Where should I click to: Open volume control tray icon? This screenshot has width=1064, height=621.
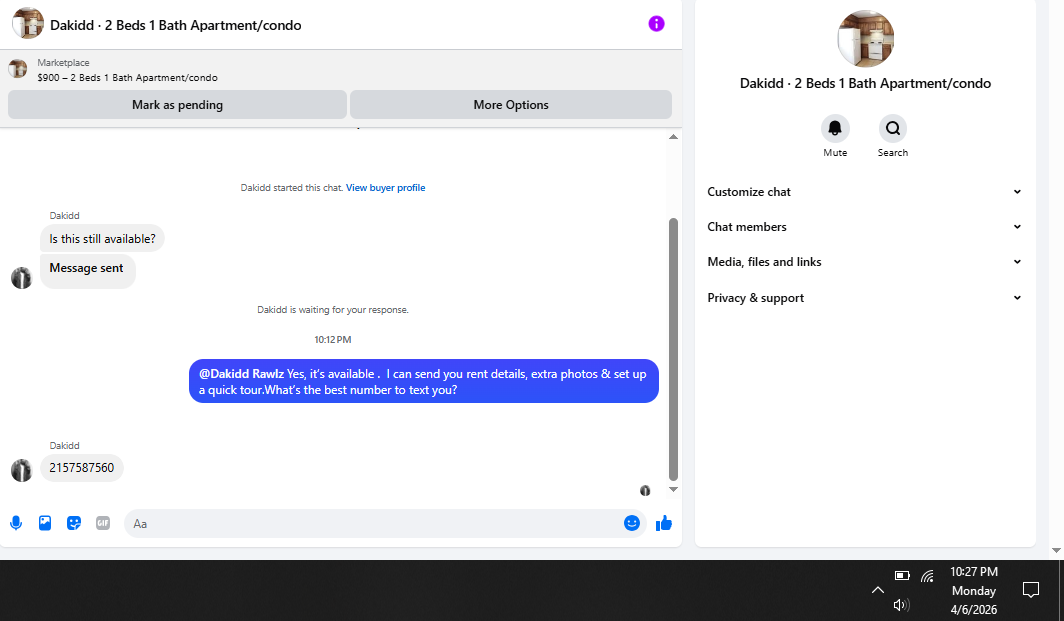tap(901, 605)
